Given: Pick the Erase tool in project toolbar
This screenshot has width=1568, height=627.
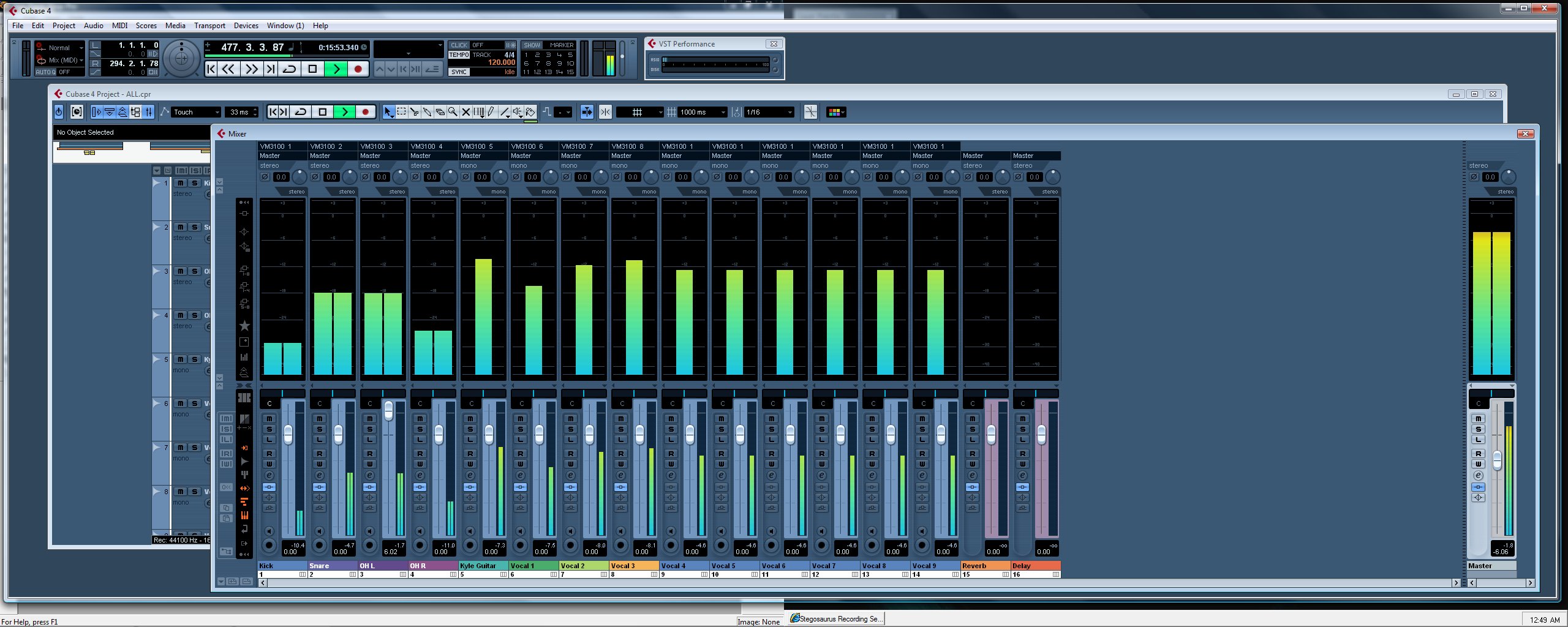Looking at the screenshot, I should tap(440, 112).
